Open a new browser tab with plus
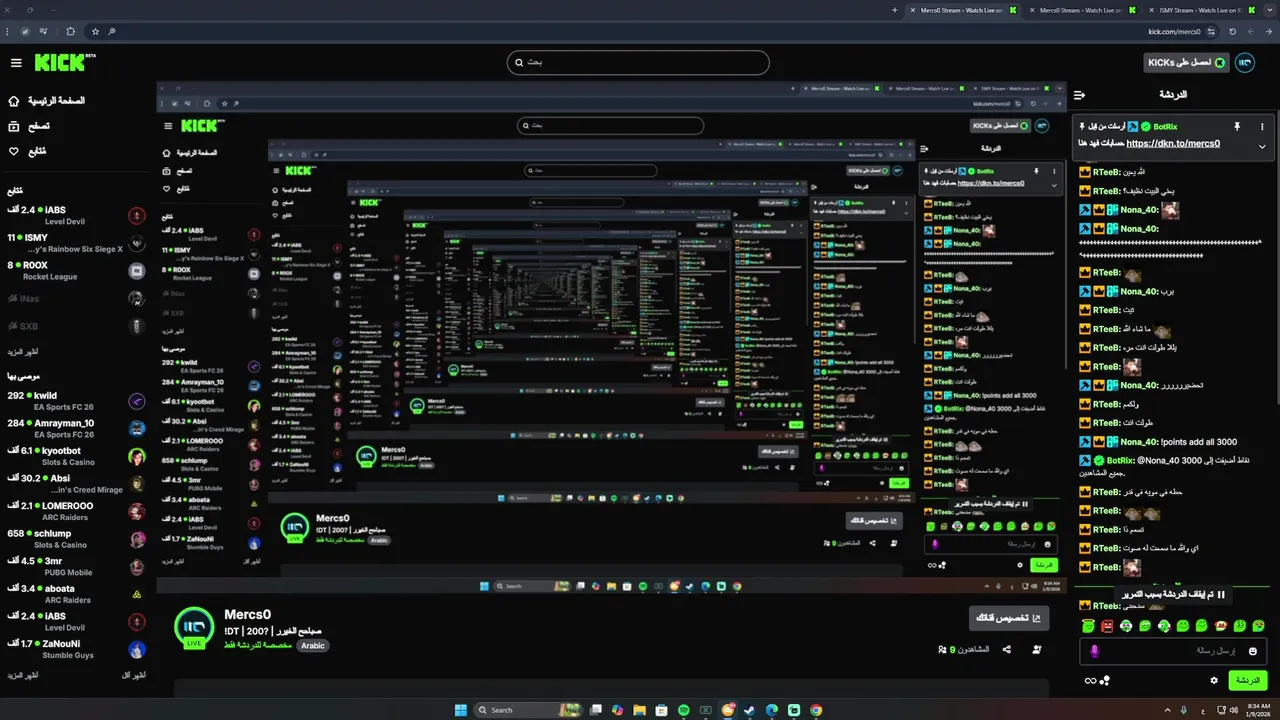 (894, 10)
